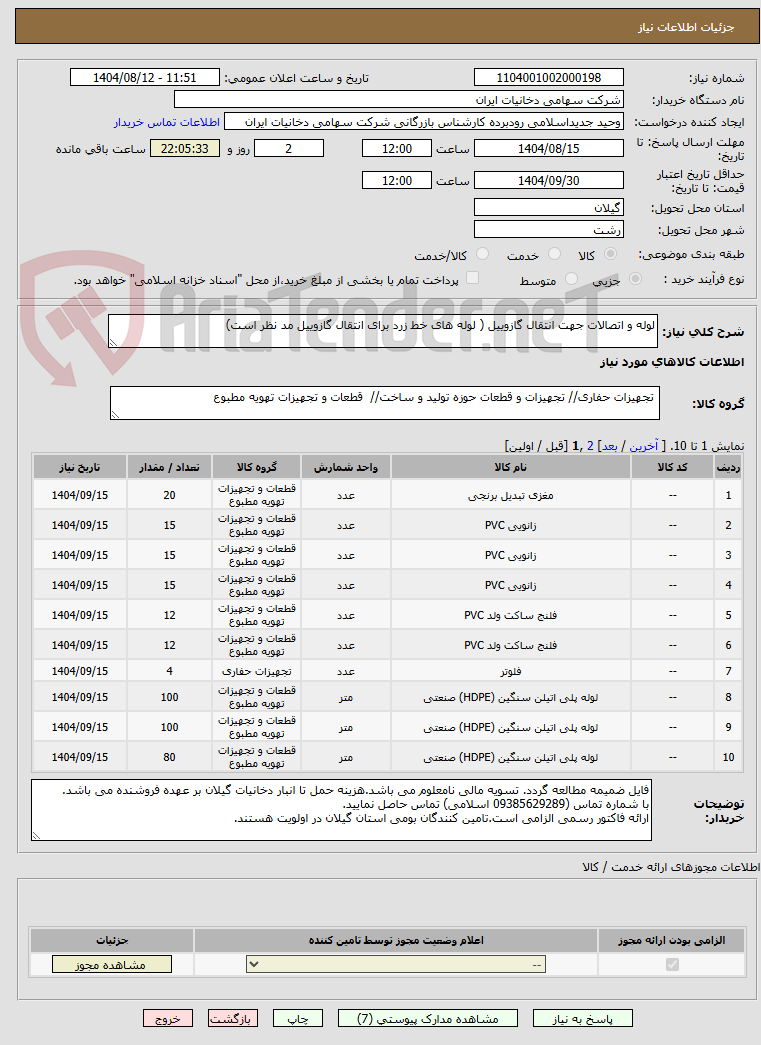761x1045 pixels.
Task: Click the general need description text area
Action: tap(382, 331)
